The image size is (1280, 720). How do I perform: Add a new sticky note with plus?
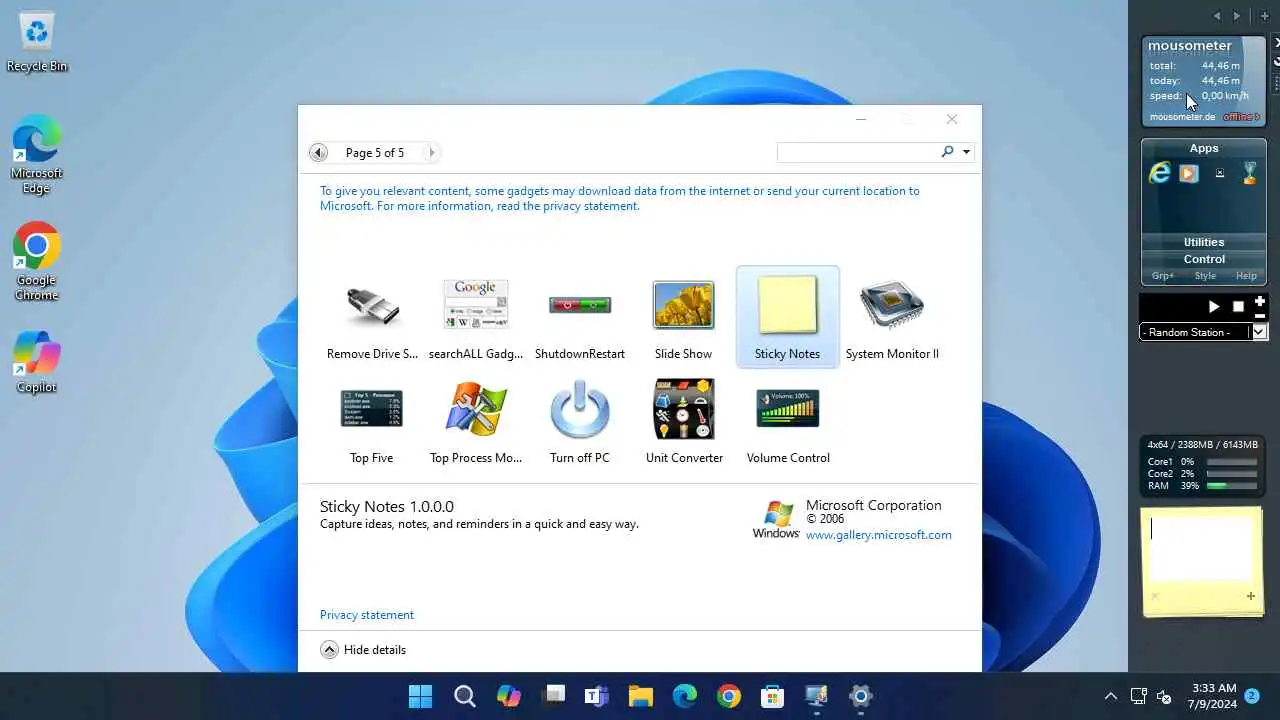(1250, 596)
